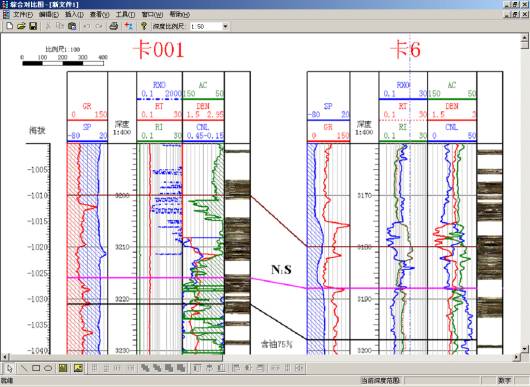Open a file with folder icon

coord(21,26)
